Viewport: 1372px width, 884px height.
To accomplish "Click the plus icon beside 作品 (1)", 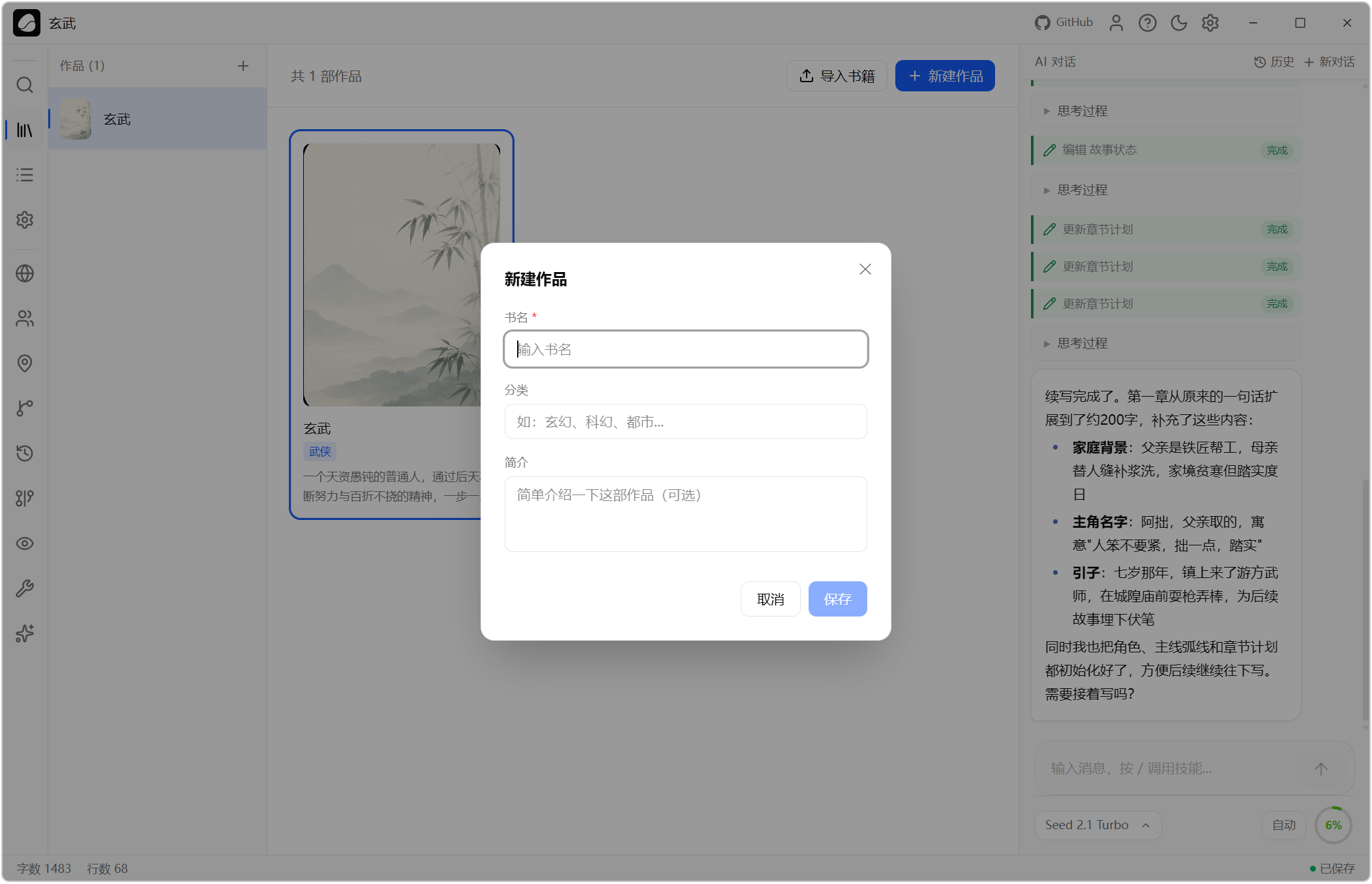I will 243,66.
